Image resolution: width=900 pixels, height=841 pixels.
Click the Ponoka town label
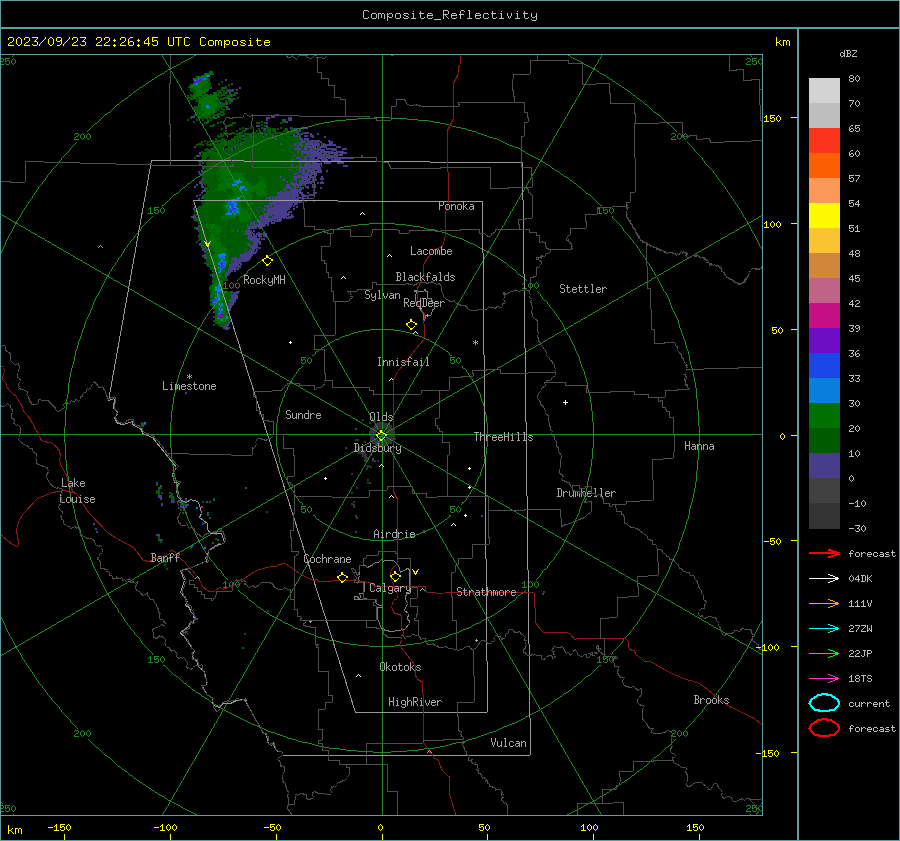456,206
